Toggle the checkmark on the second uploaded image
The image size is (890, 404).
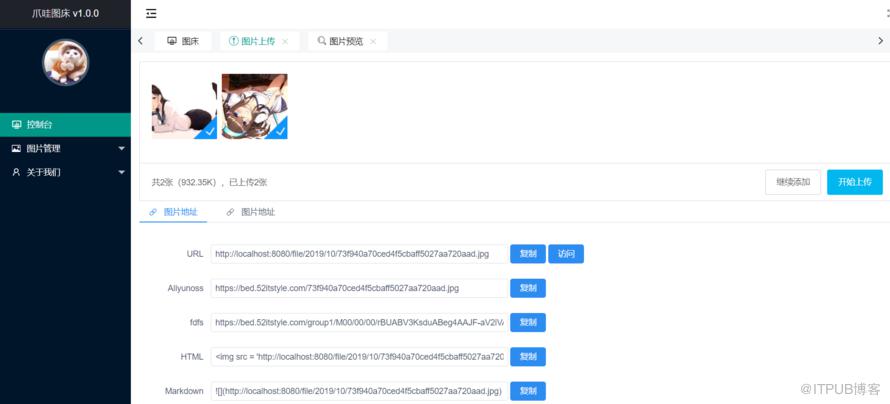coord(277,130)
